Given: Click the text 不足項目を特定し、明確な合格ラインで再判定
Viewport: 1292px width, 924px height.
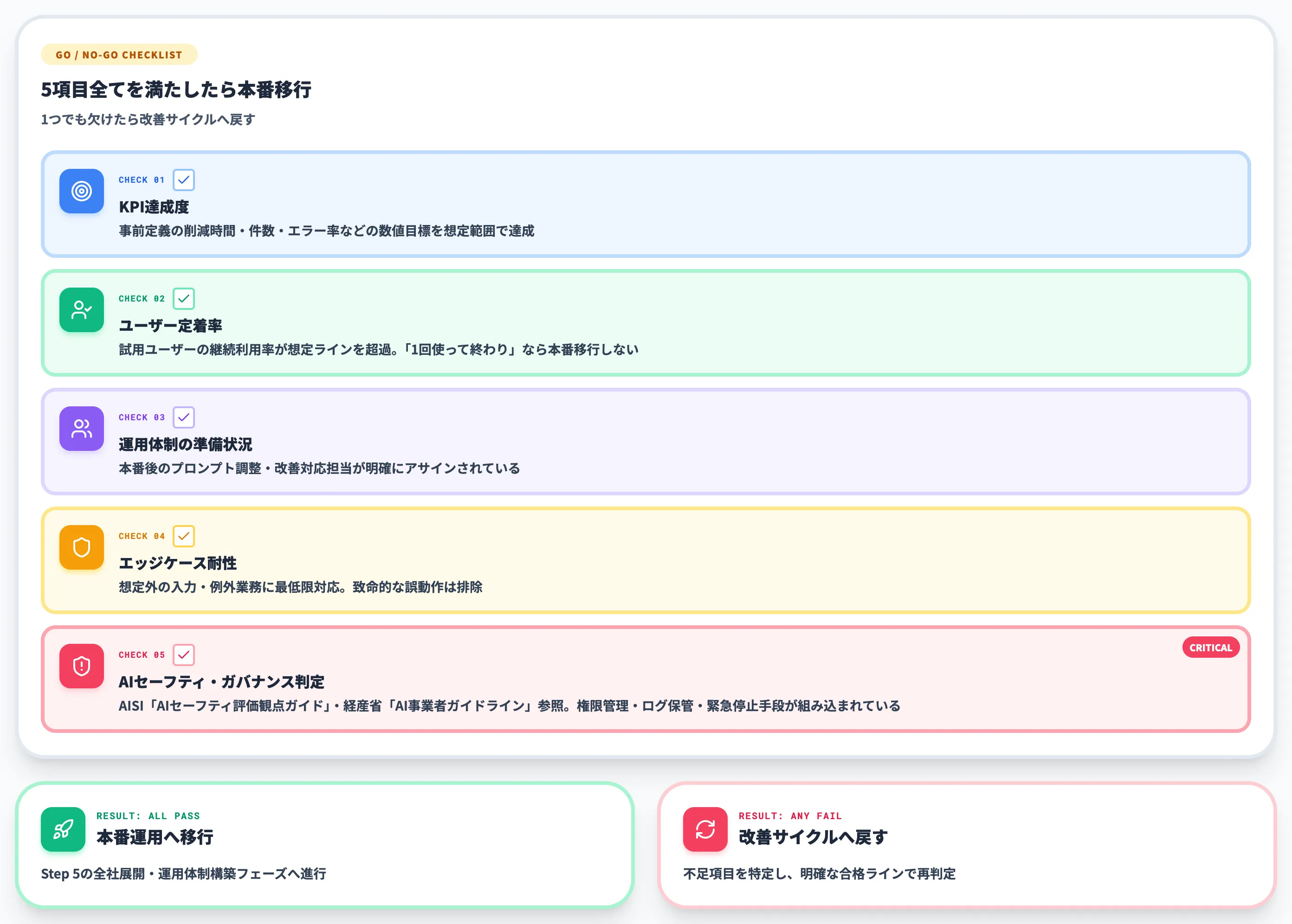Looking at the screenshot, I should coord(819,874).
